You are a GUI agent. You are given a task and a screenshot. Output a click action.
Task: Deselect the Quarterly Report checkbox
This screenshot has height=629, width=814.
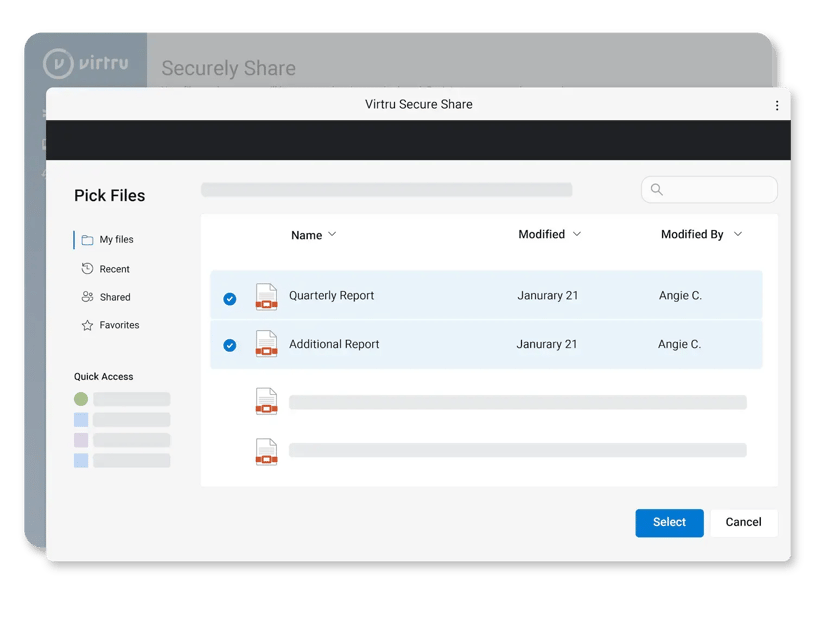pos(230,297)
